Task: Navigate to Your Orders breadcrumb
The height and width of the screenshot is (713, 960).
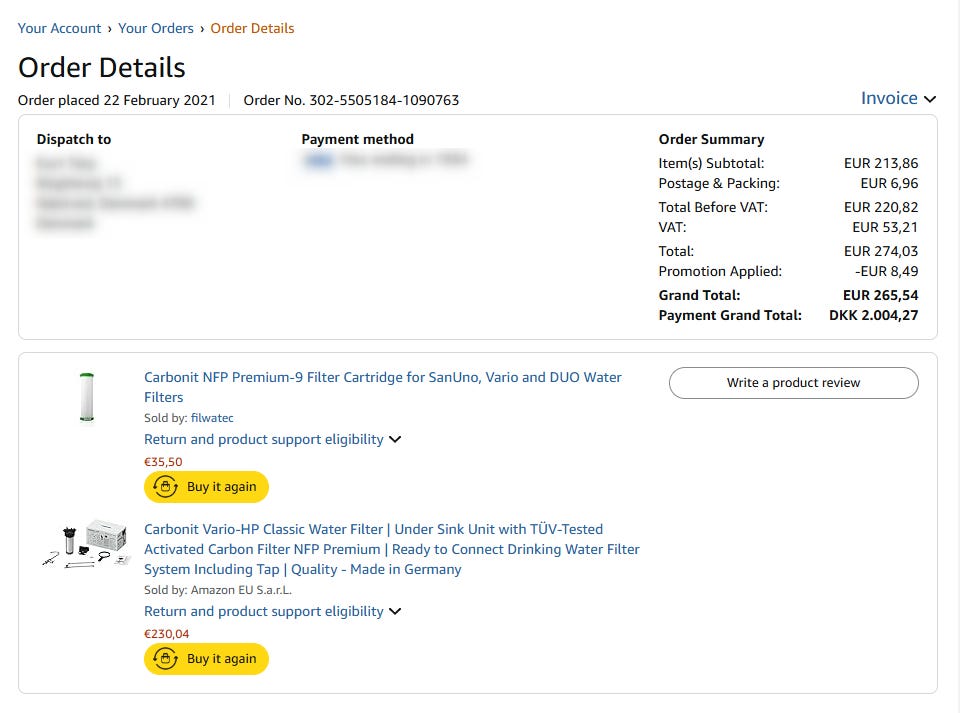Action: [156, 28]
